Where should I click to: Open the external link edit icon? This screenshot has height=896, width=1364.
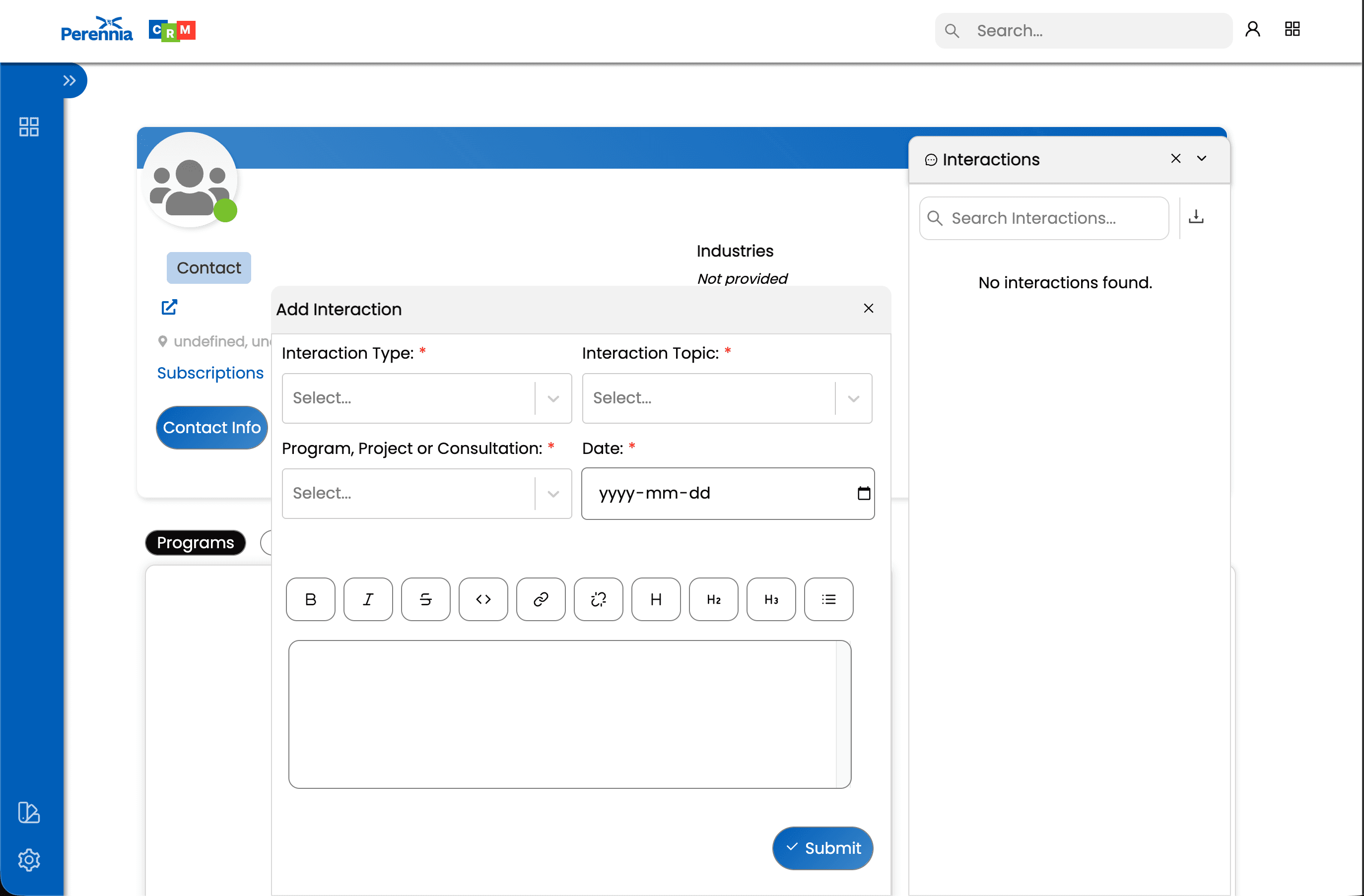169,307
